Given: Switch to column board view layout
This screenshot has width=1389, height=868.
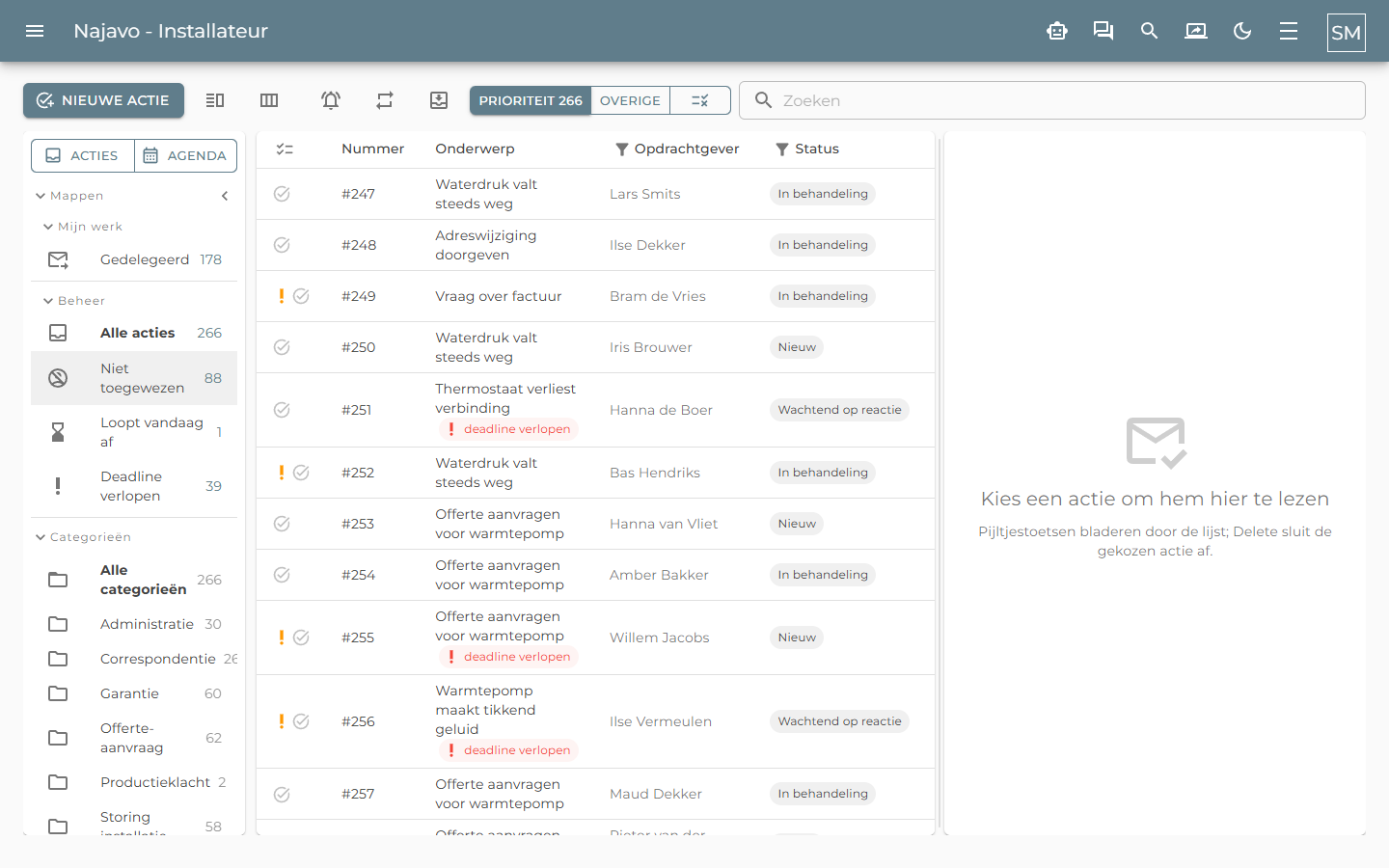Looking at the screenshot, I should (x=269, y=100).
